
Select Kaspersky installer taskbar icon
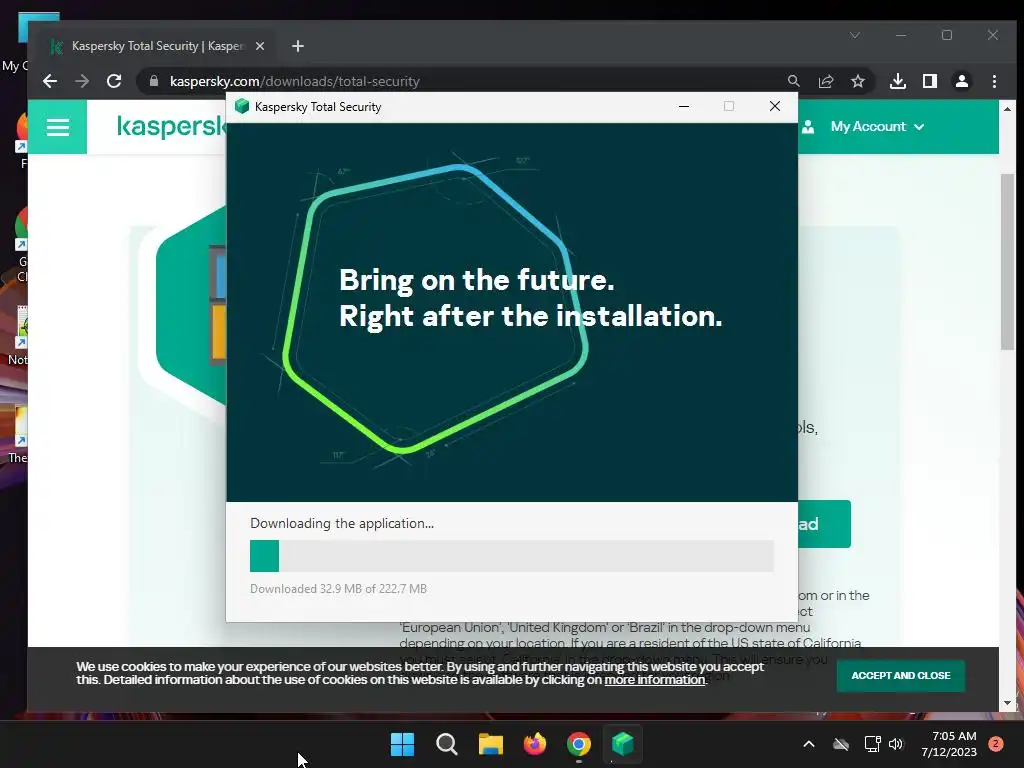click(623, 744)
